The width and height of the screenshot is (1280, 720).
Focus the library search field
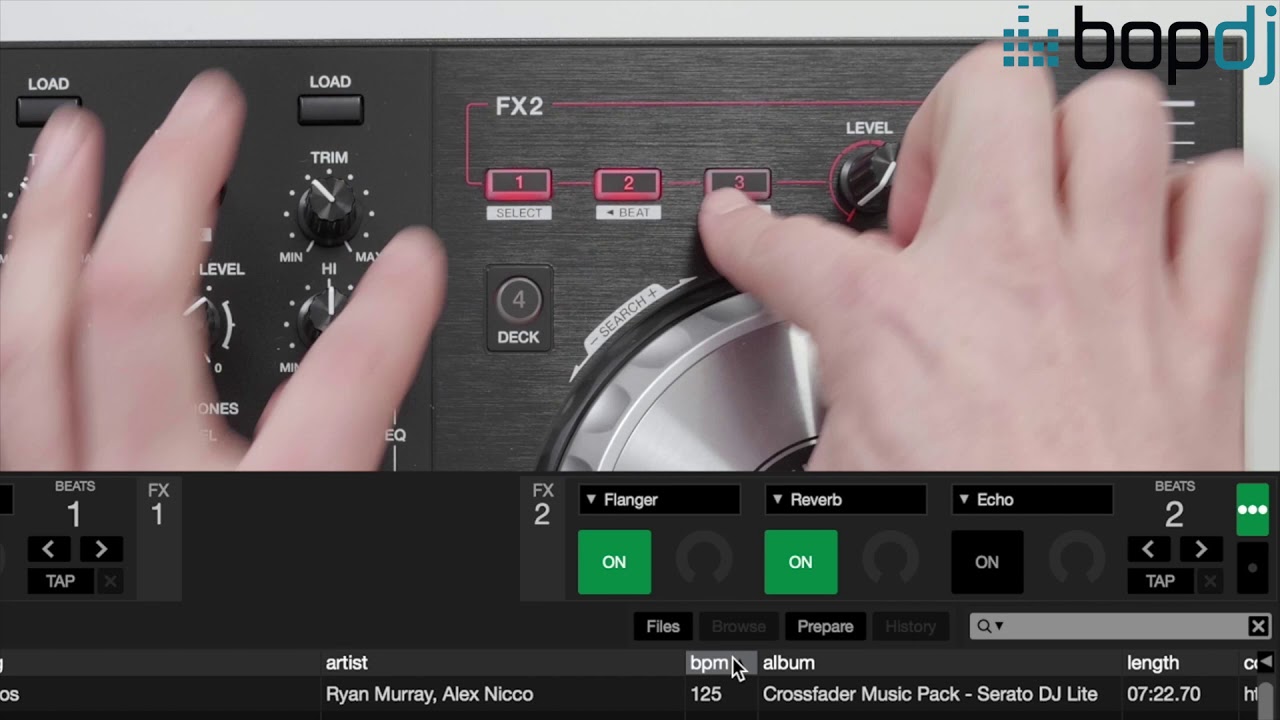[x=1120, y=626]
